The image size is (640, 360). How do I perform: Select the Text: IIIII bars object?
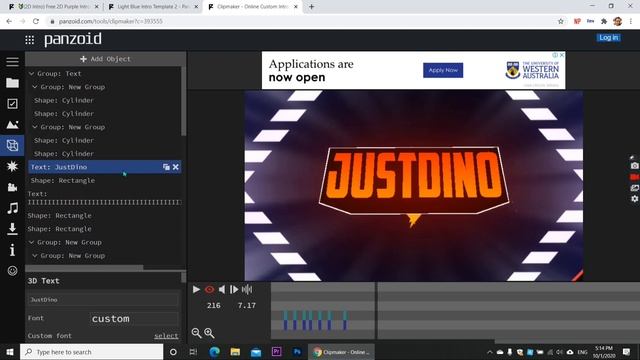point(104,198)
